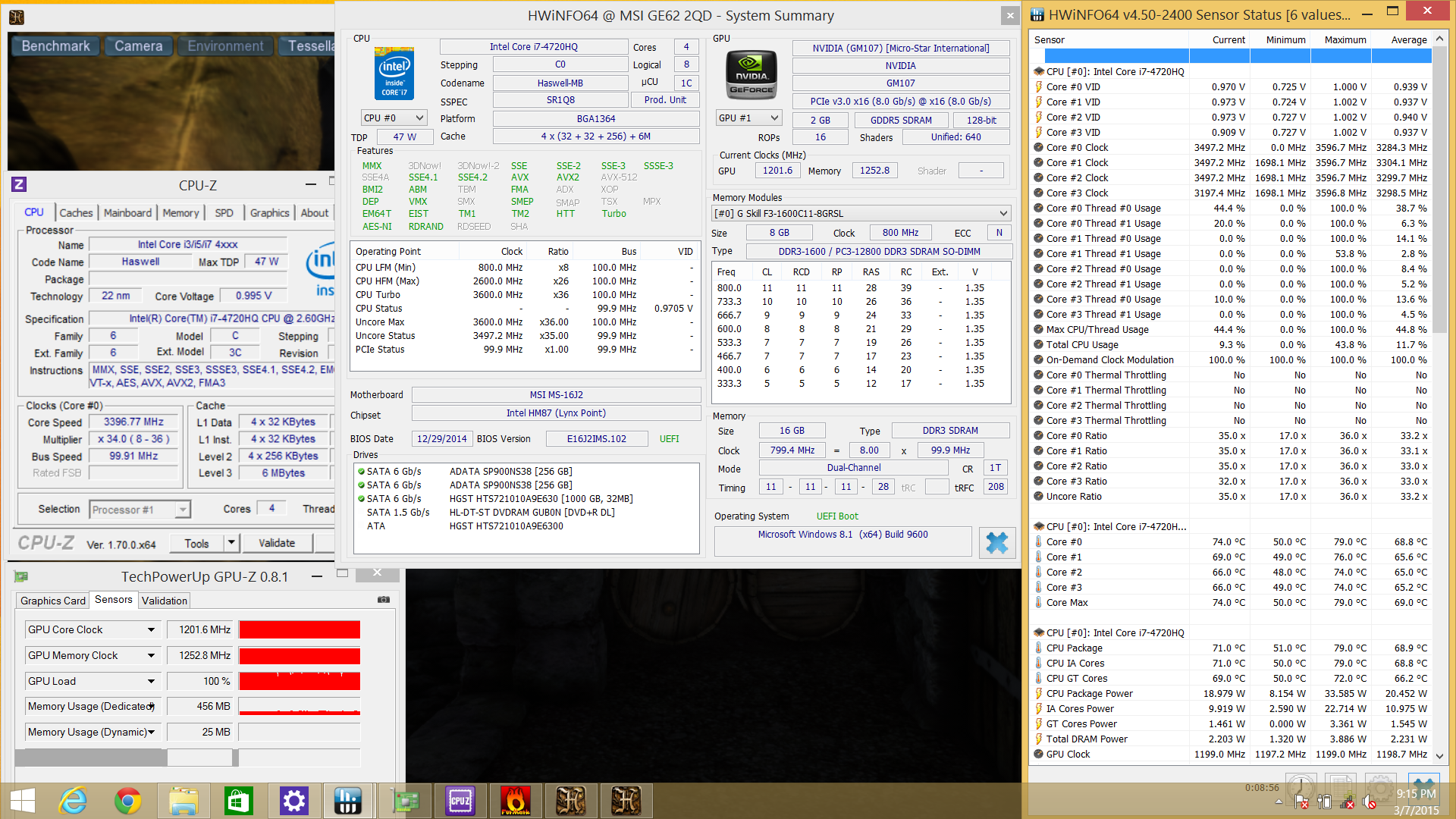Click the lightning icon beside CPU Package Power
1456x819 pixels.
click(1039, 694)
